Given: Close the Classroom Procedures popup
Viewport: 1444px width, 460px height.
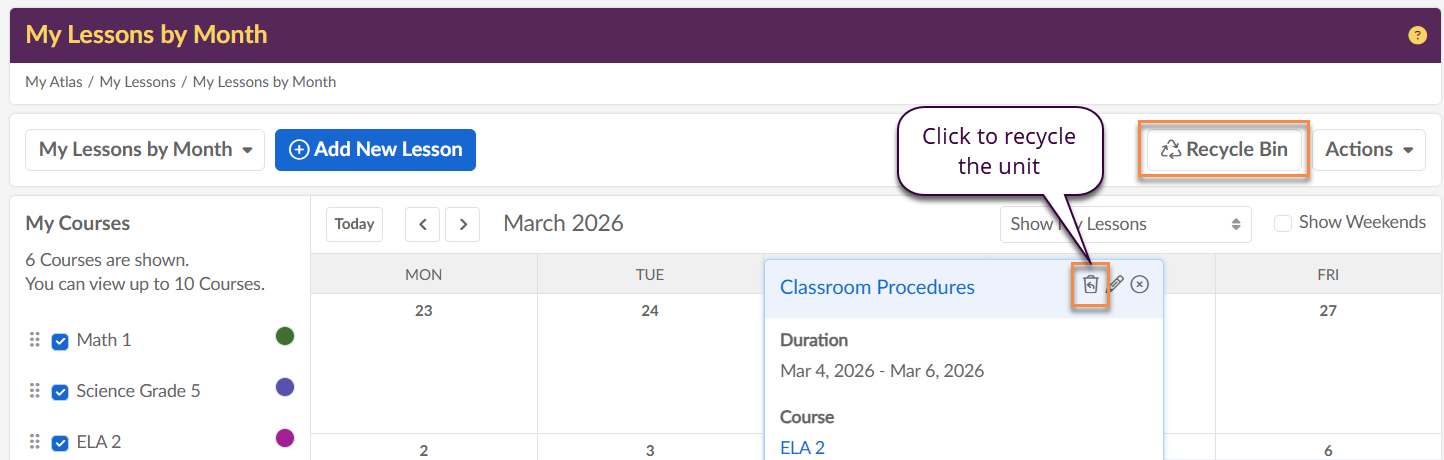Looking at the screenshot, I should coord(1140,285).
